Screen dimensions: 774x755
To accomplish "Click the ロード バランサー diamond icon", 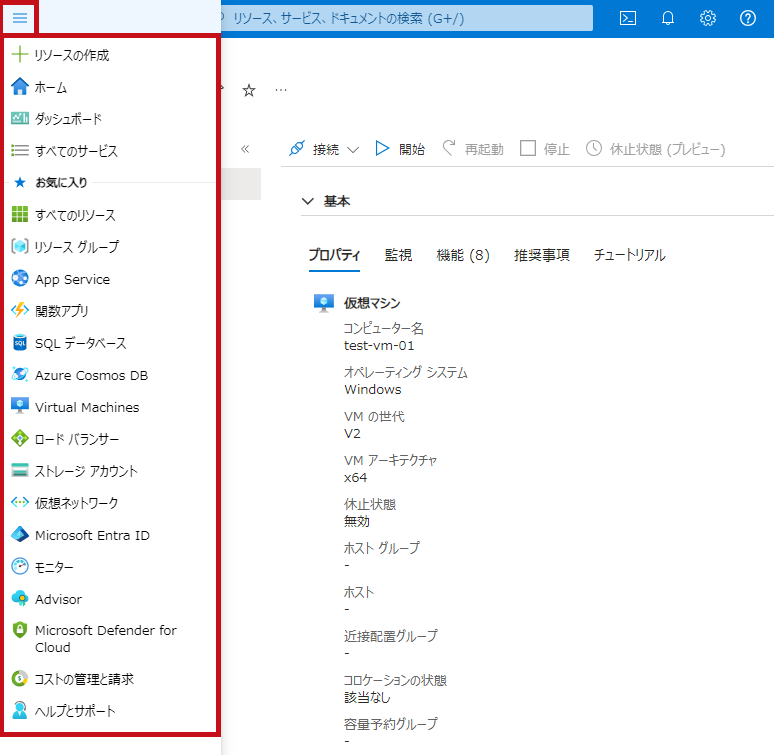I will click(x=20, y=438).
